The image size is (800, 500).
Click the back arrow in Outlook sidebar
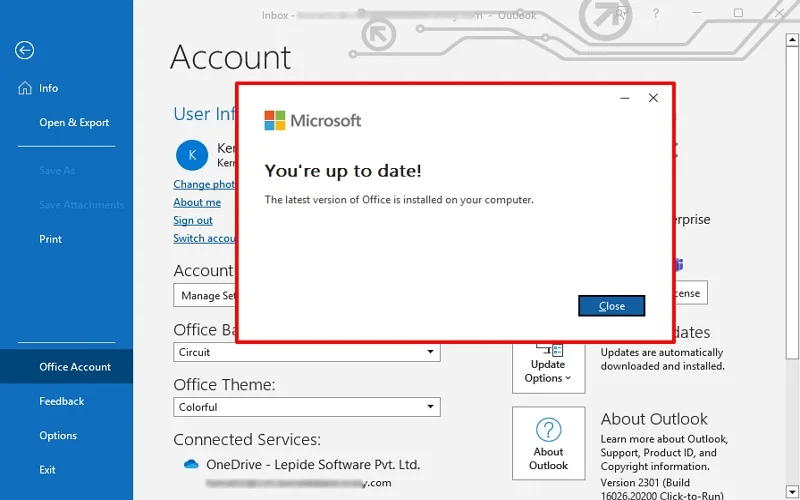pyautogui.click(x=24, y=50)
